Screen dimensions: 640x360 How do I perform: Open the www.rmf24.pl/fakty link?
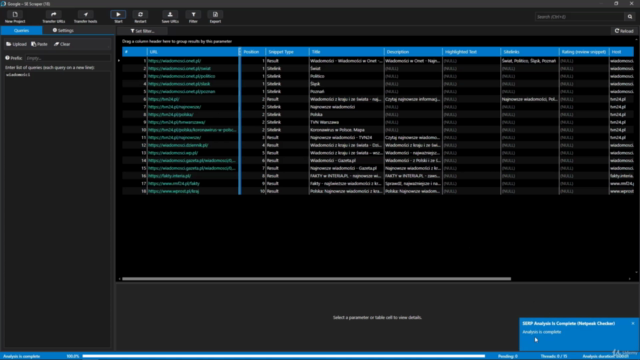(x=174, y=184)
